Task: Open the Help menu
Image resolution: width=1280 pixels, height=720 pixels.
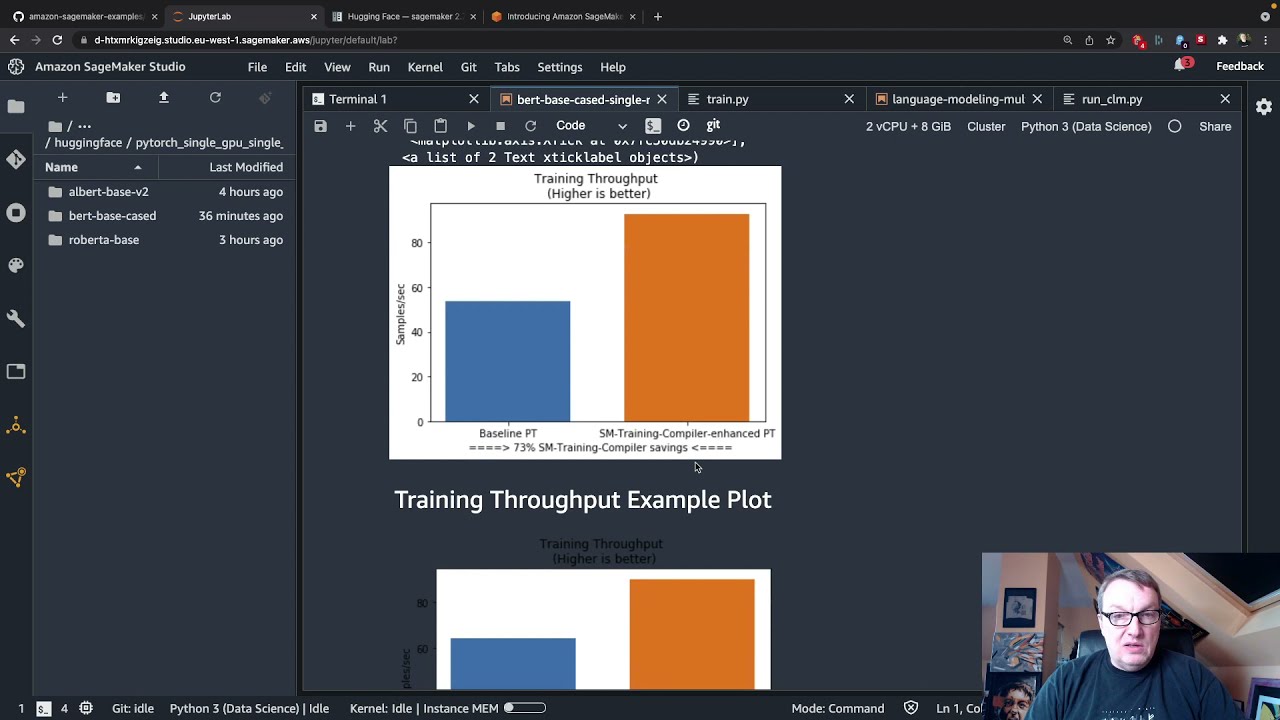Action: point(613,67)
